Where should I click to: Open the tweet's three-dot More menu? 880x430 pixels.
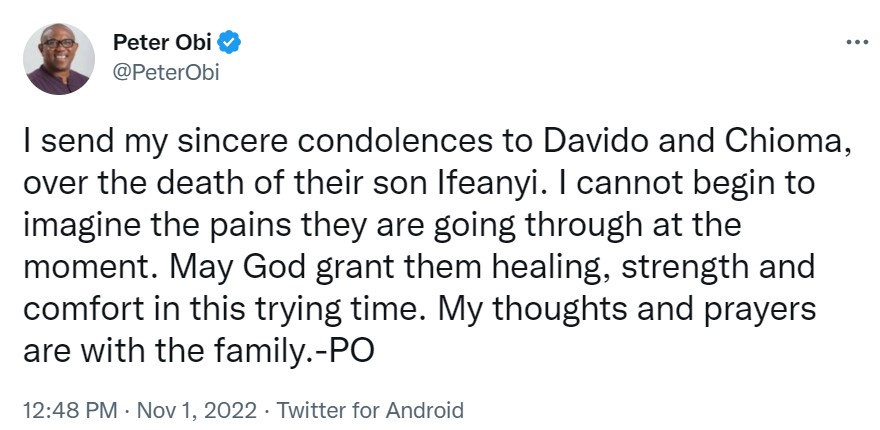click(x=857, y=43)
